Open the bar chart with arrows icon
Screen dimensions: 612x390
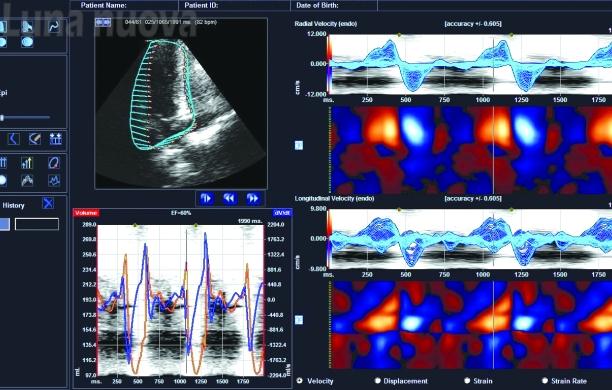click(x=27, y=162)
